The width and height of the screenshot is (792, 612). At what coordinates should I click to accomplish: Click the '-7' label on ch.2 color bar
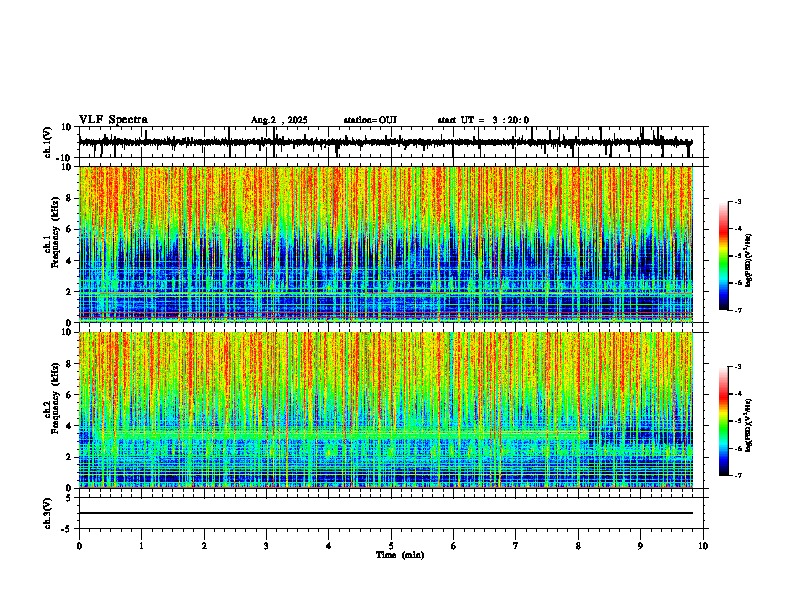[738, 475]
